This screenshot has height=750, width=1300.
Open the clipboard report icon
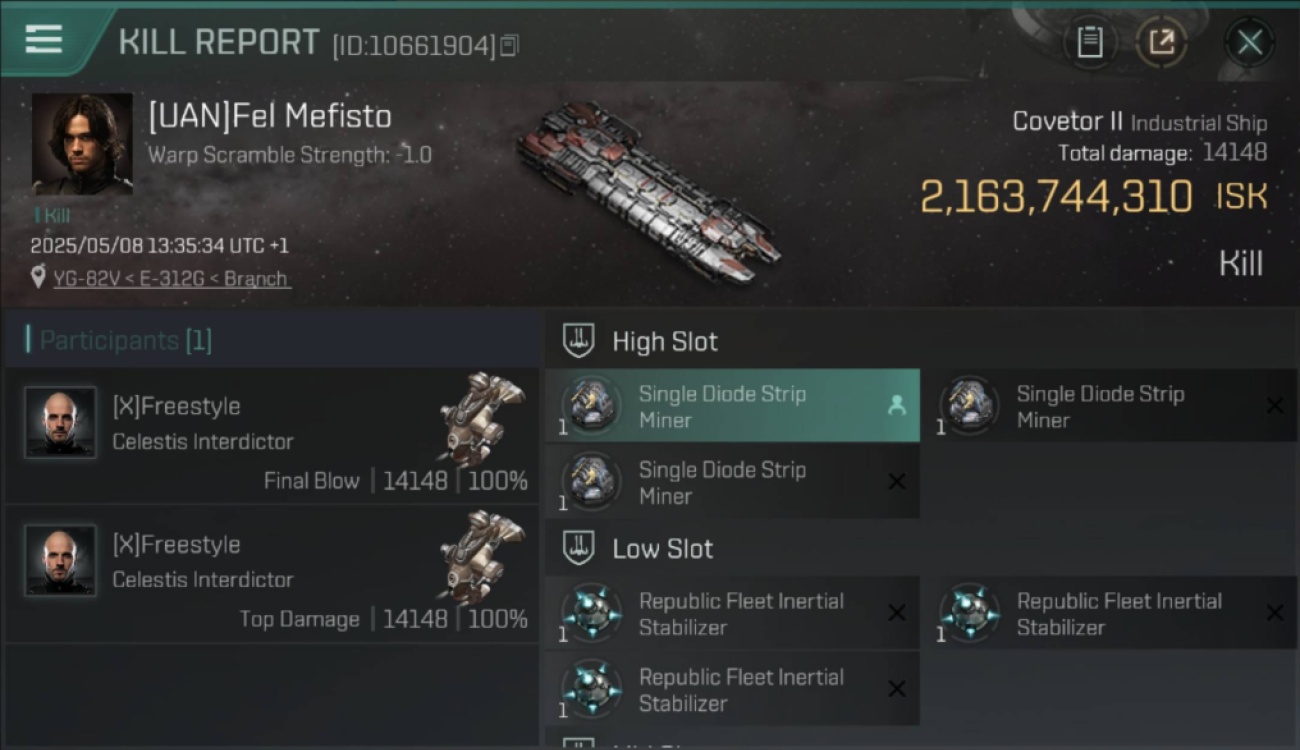pos(1089,42)
